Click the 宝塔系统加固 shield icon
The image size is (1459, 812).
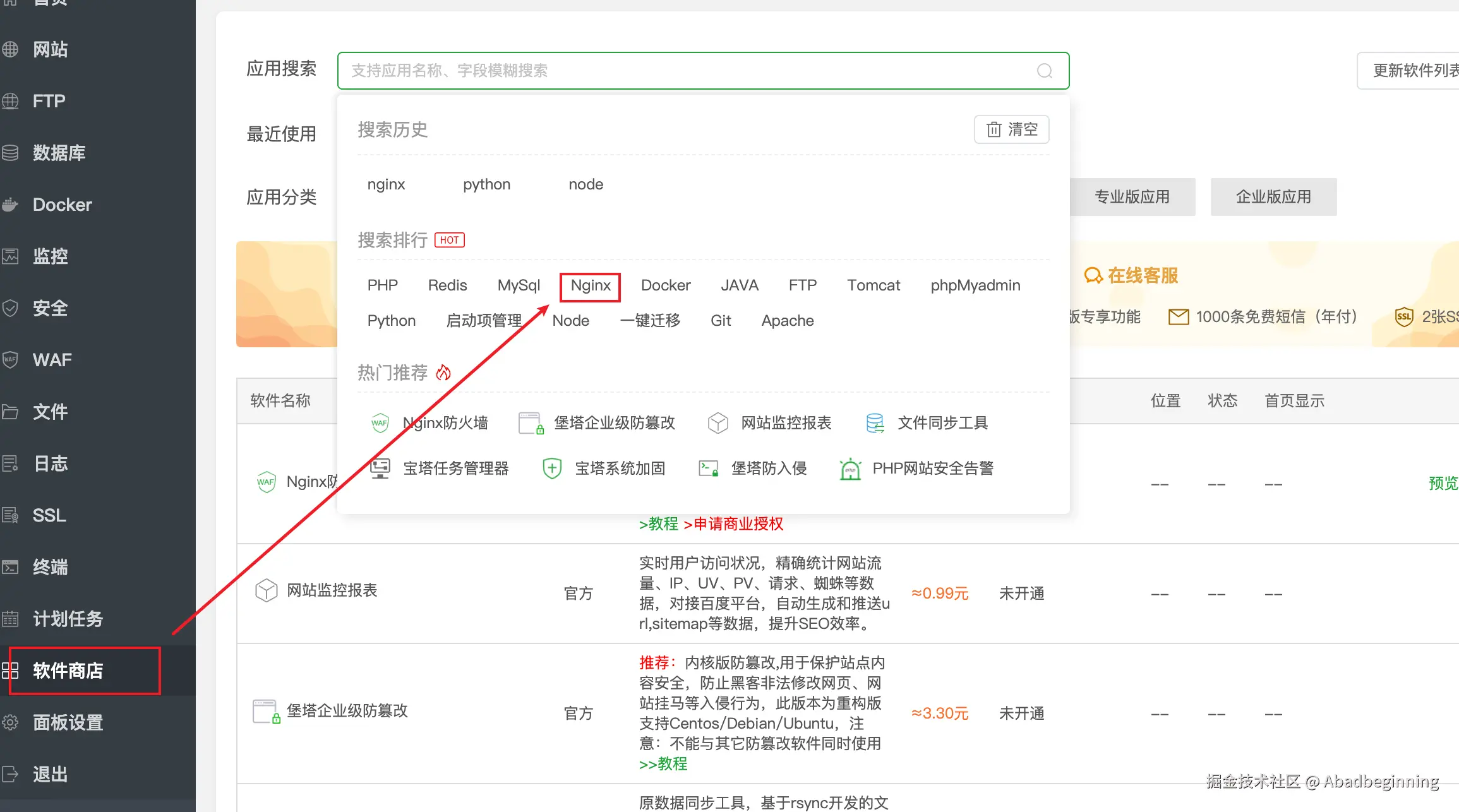[x=552, y=469]
